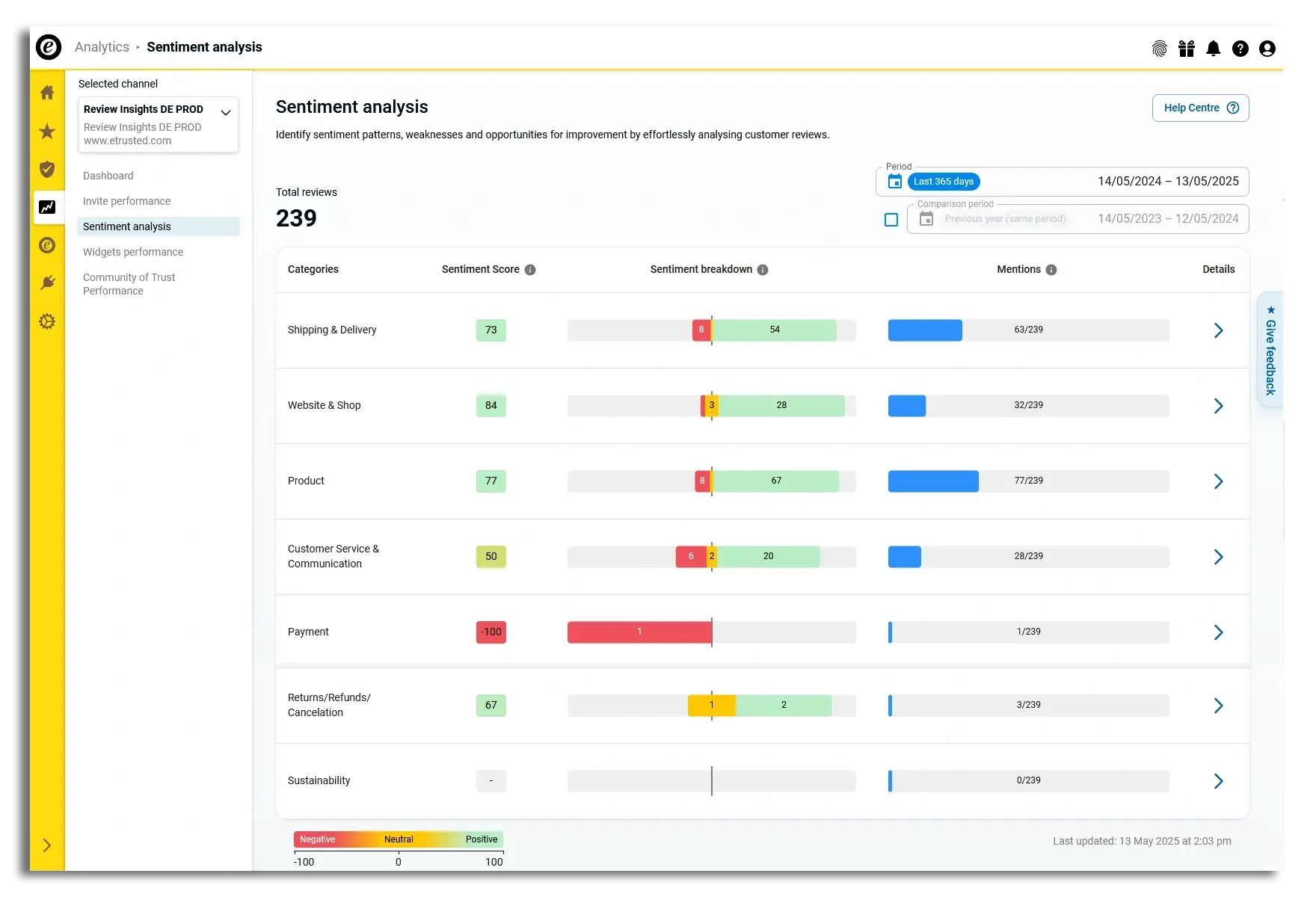This screenshot has height=897, width=1316.
Task: Open the Give feedback side tab
Action: click(x=1270, y=350)
